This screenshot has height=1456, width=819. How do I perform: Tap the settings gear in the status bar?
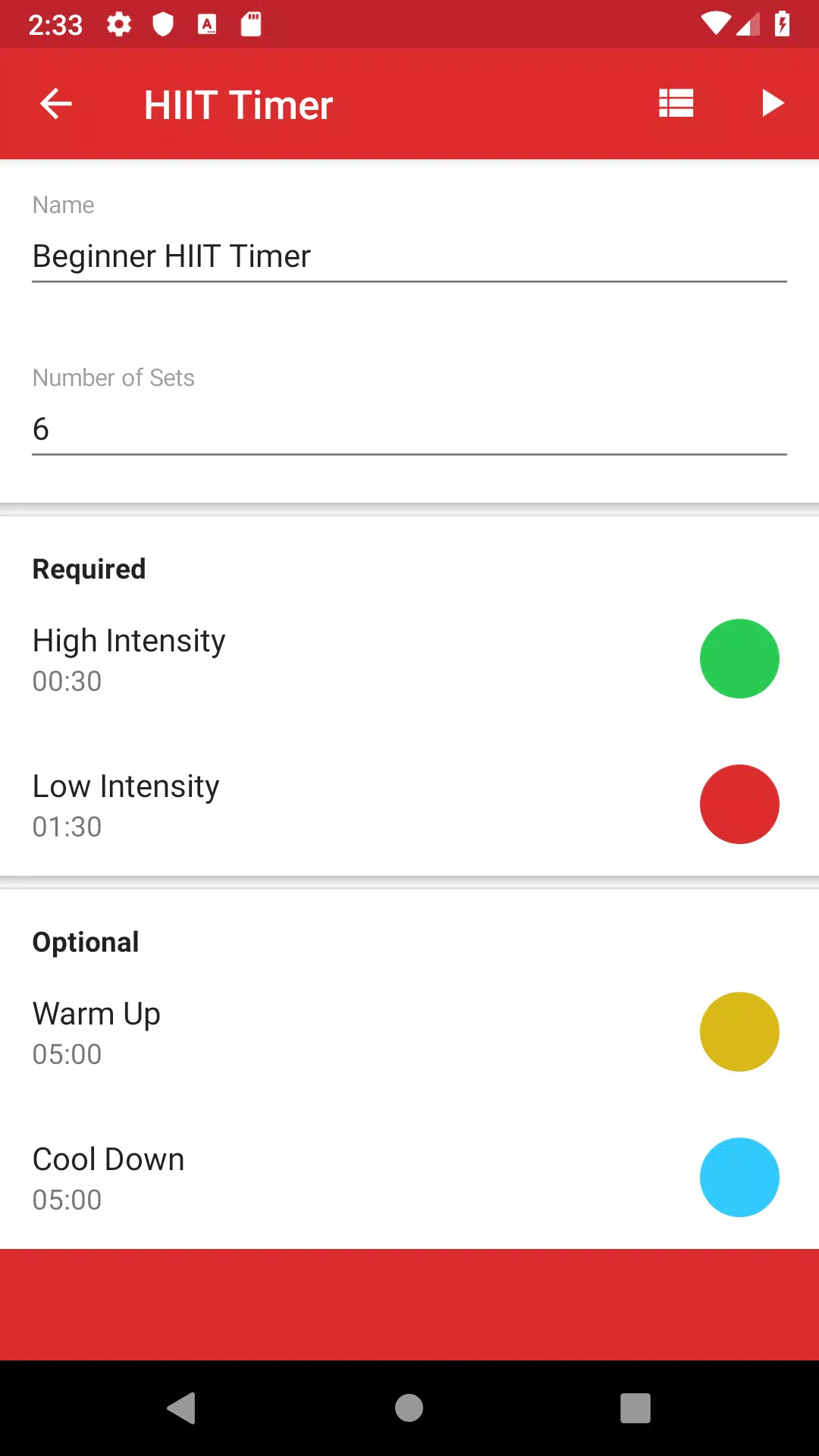[x=119, y=24]
